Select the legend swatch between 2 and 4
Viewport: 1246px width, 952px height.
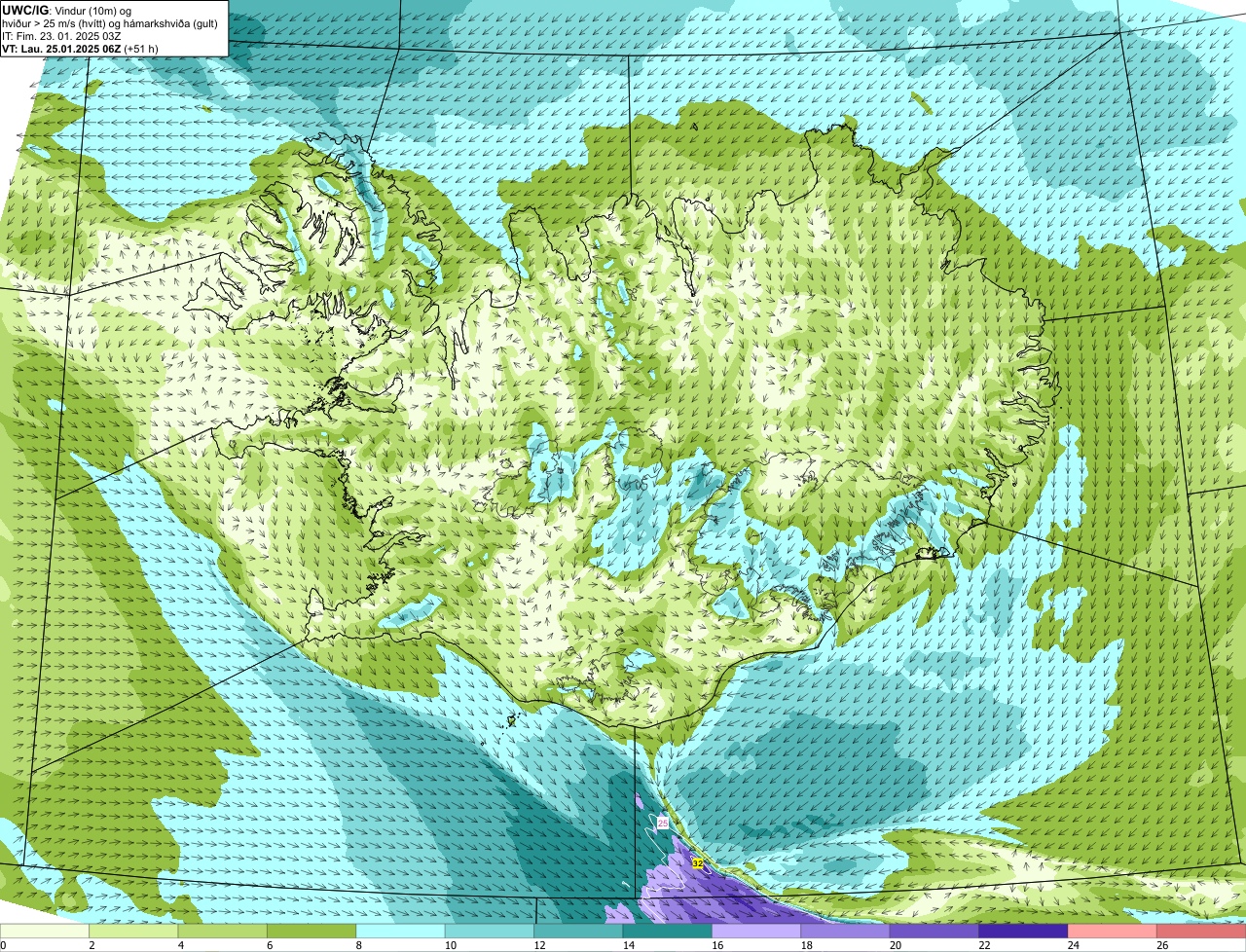[133, 931]
